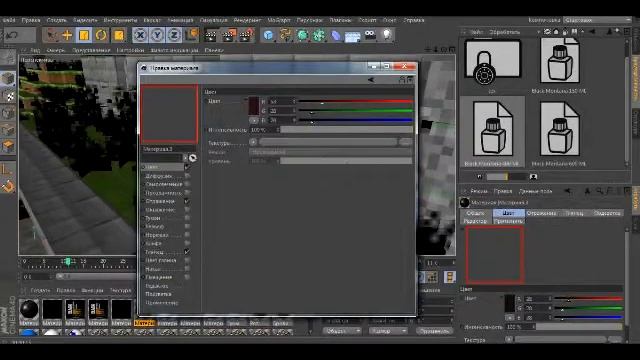Add a Cube primitive object
Viewport: 640px width, 360px height.
(268, 36)
